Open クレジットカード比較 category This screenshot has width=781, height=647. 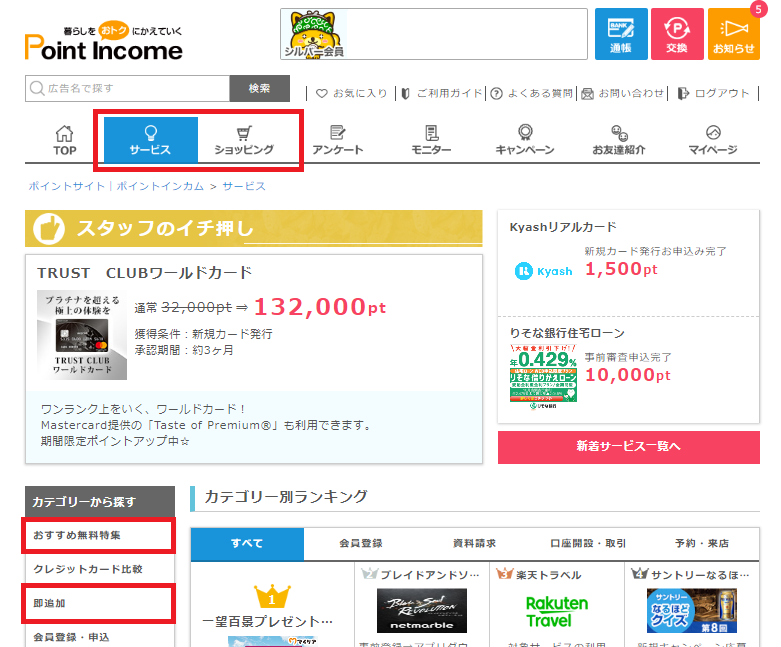click(x=100, y=569)
